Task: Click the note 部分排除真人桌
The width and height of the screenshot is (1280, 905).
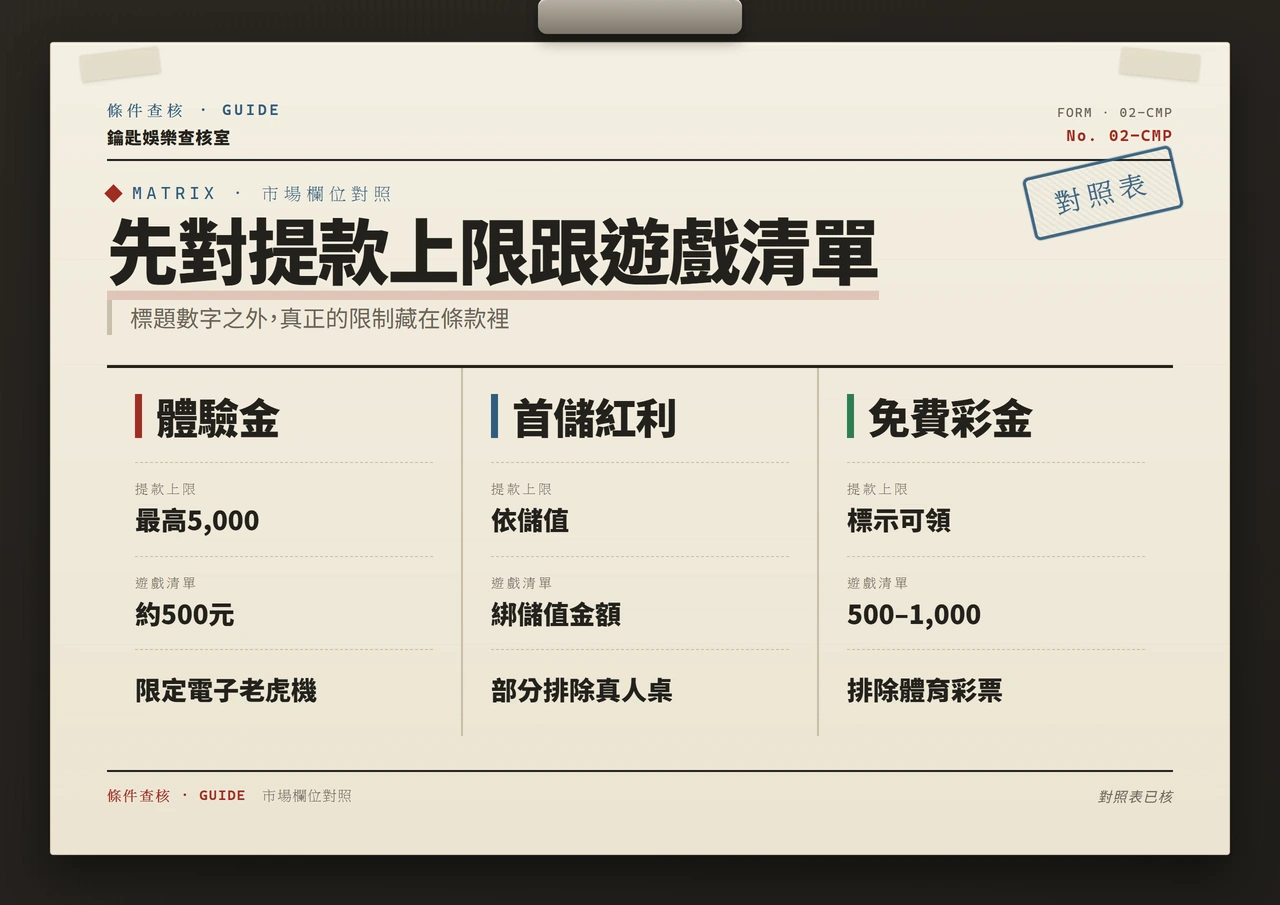Action: pyautogui.click(x=582, y=690)
